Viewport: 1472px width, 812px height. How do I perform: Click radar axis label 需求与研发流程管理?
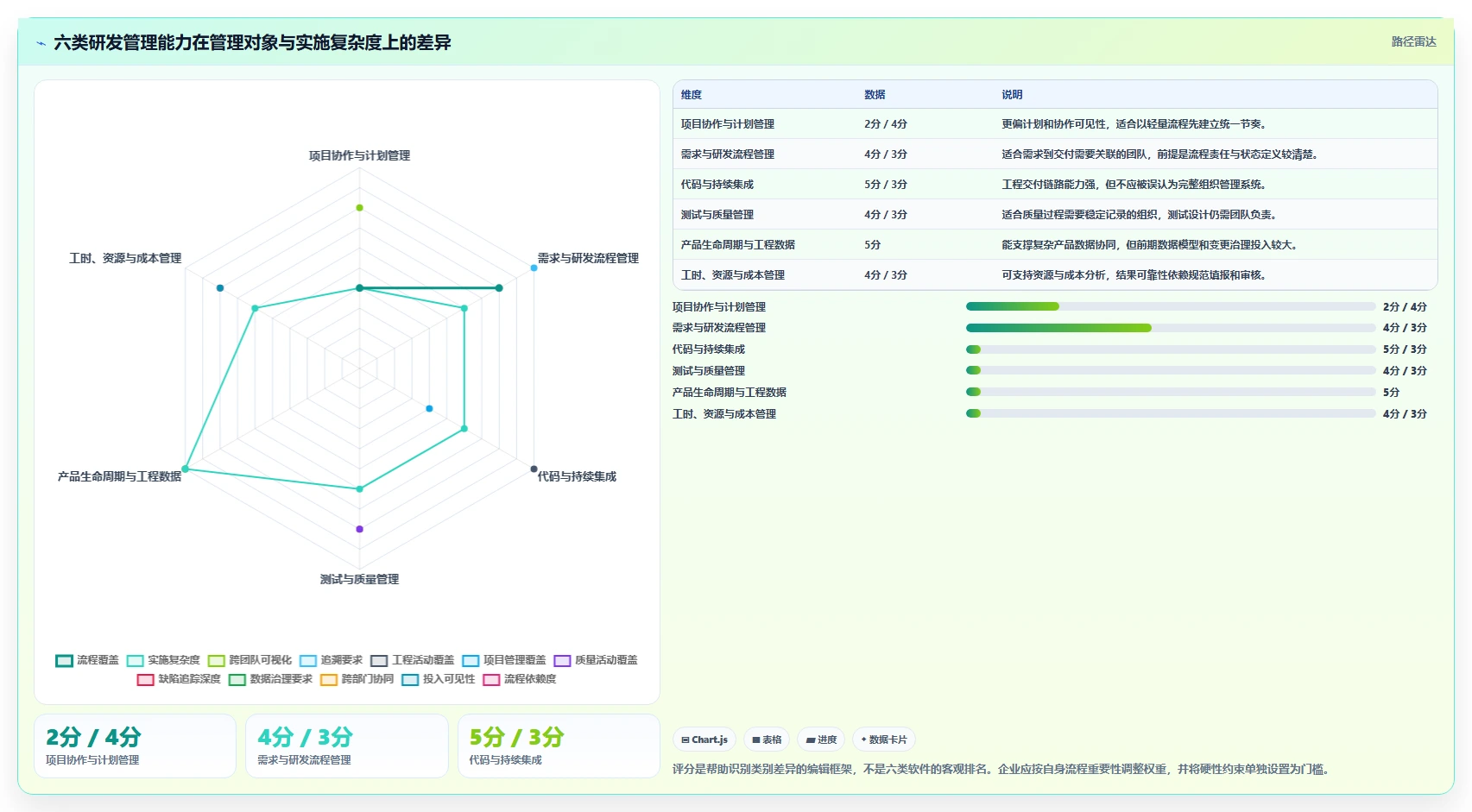coord(588,259)
